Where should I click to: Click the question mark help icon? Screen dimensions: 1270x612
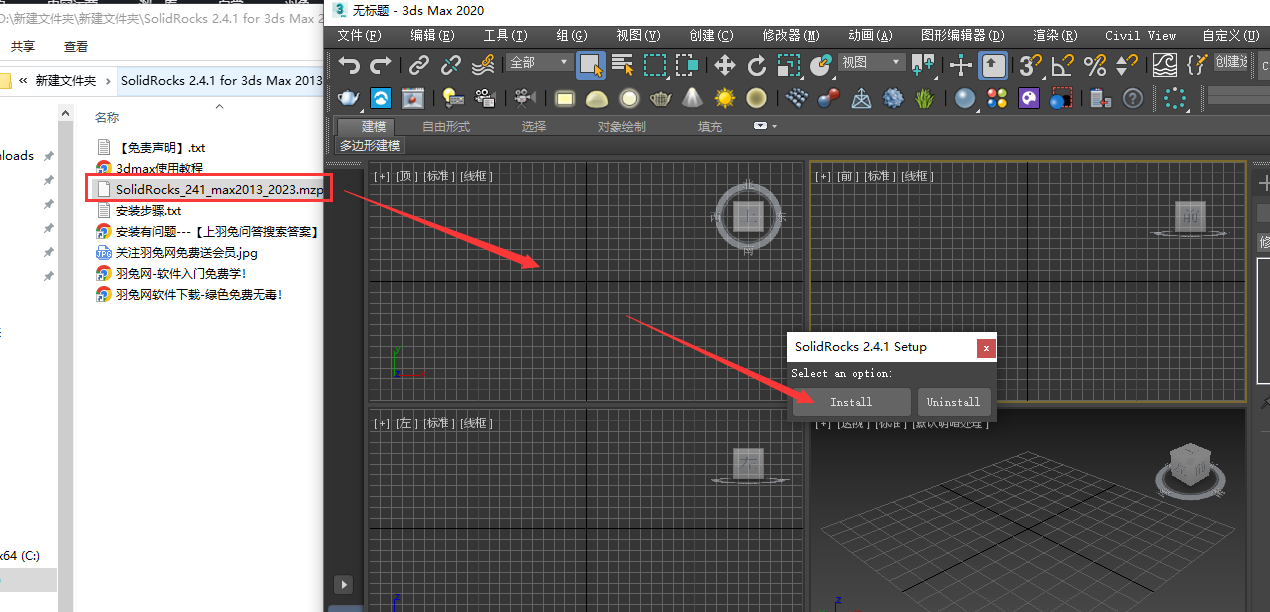pyautogui.click(x=1133, y=98)
